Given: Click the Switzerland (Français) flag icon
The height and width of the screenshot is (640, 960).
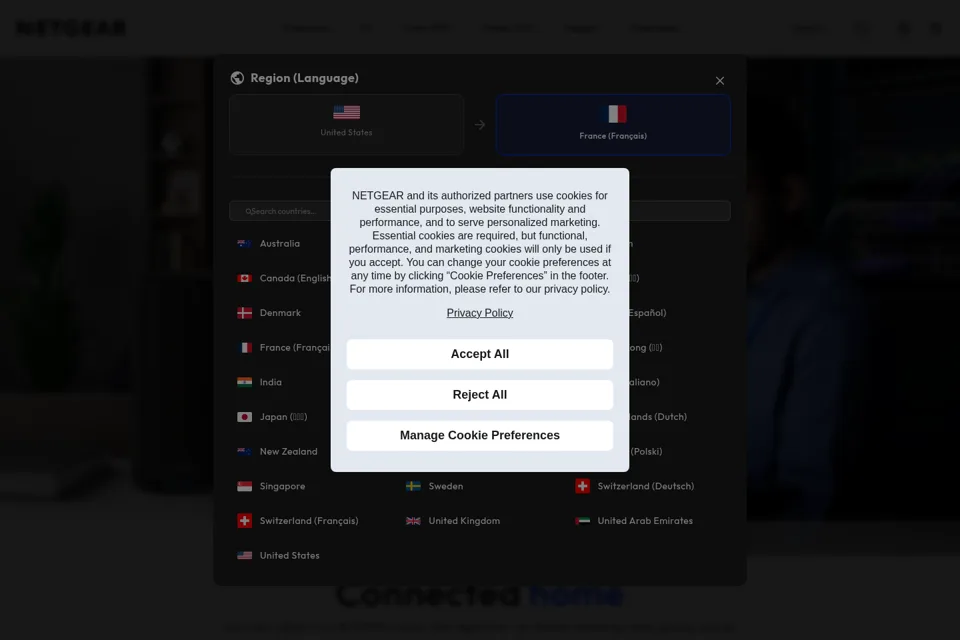Looking at the screenshot, I should (x=244, y=521).
